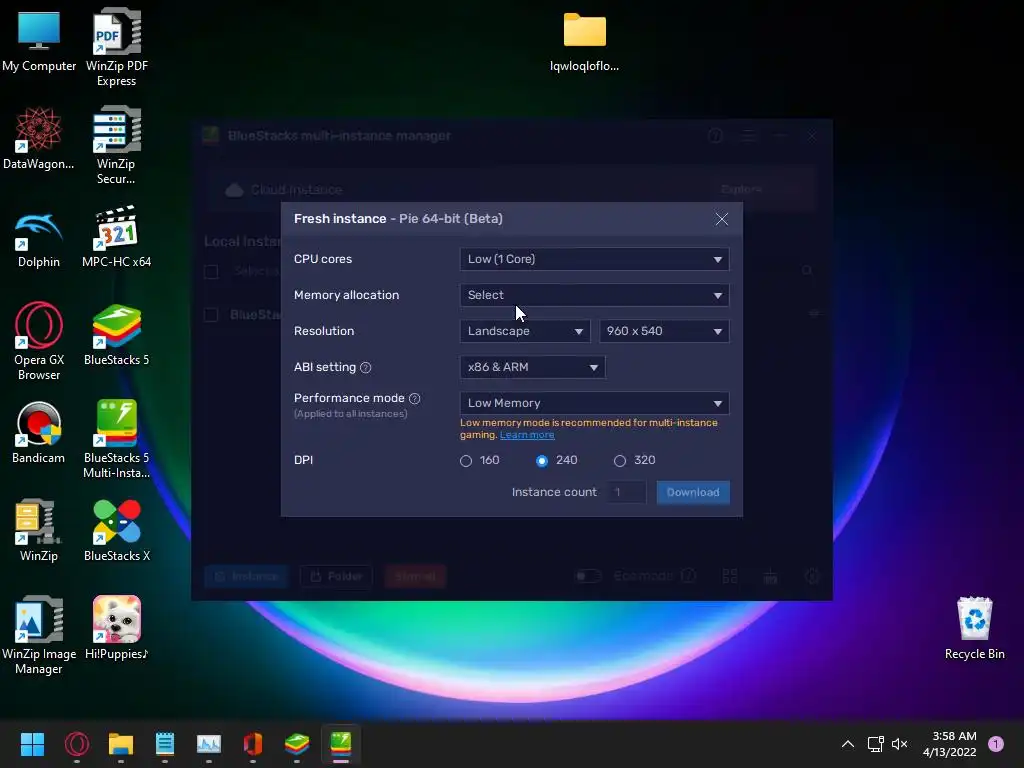Click the Instance count input field
Image resolution: width=1024 pixels, height=768 pixels.
click(x=626, y=492)
